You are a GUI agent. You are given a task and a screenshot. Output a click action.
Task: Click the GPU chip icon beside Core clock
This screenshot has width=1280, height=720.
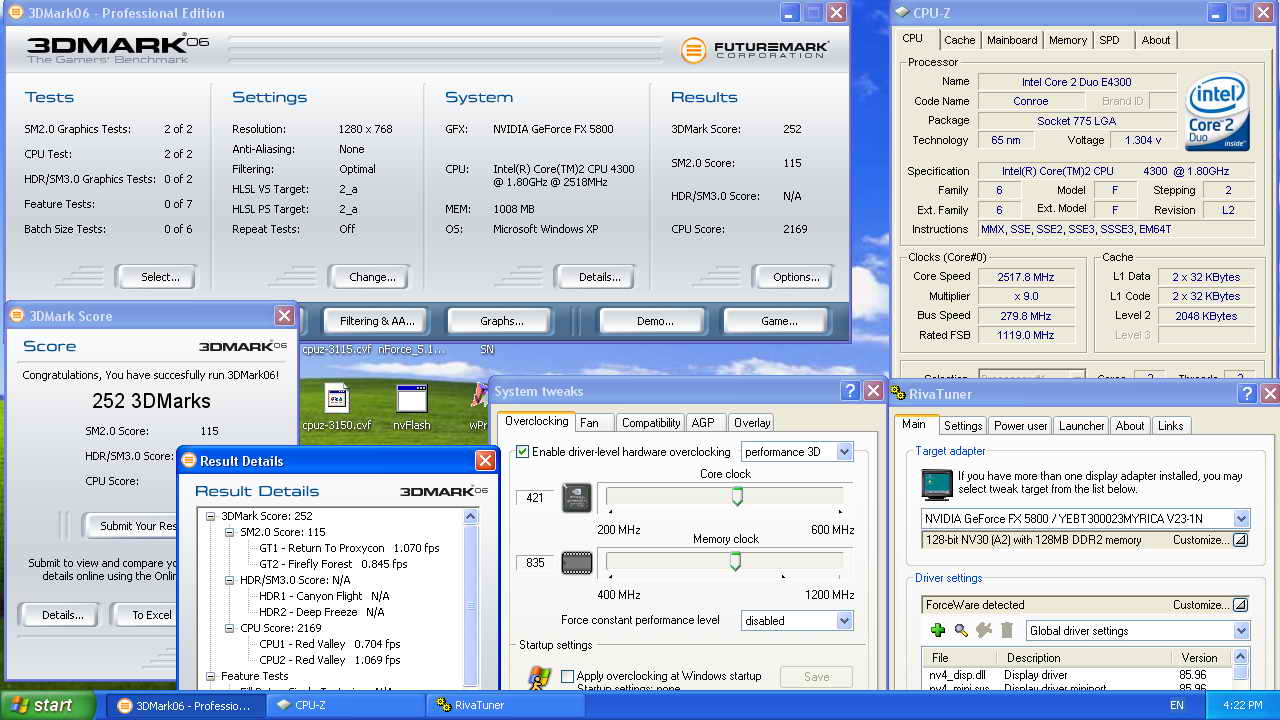click(x=576, y=497)
